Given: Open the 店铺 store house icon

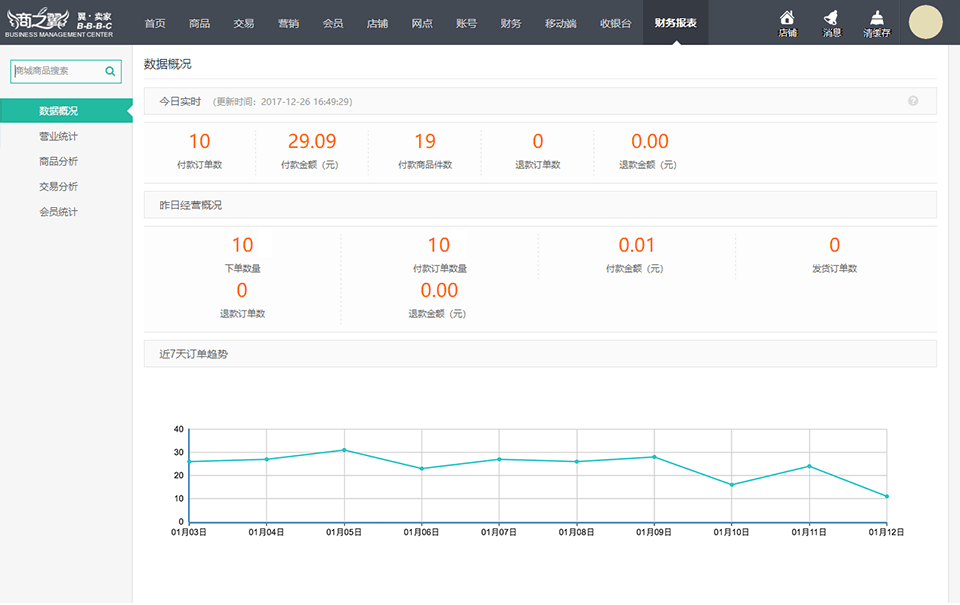Looking at the screenshot, I should tap(787, 22).
